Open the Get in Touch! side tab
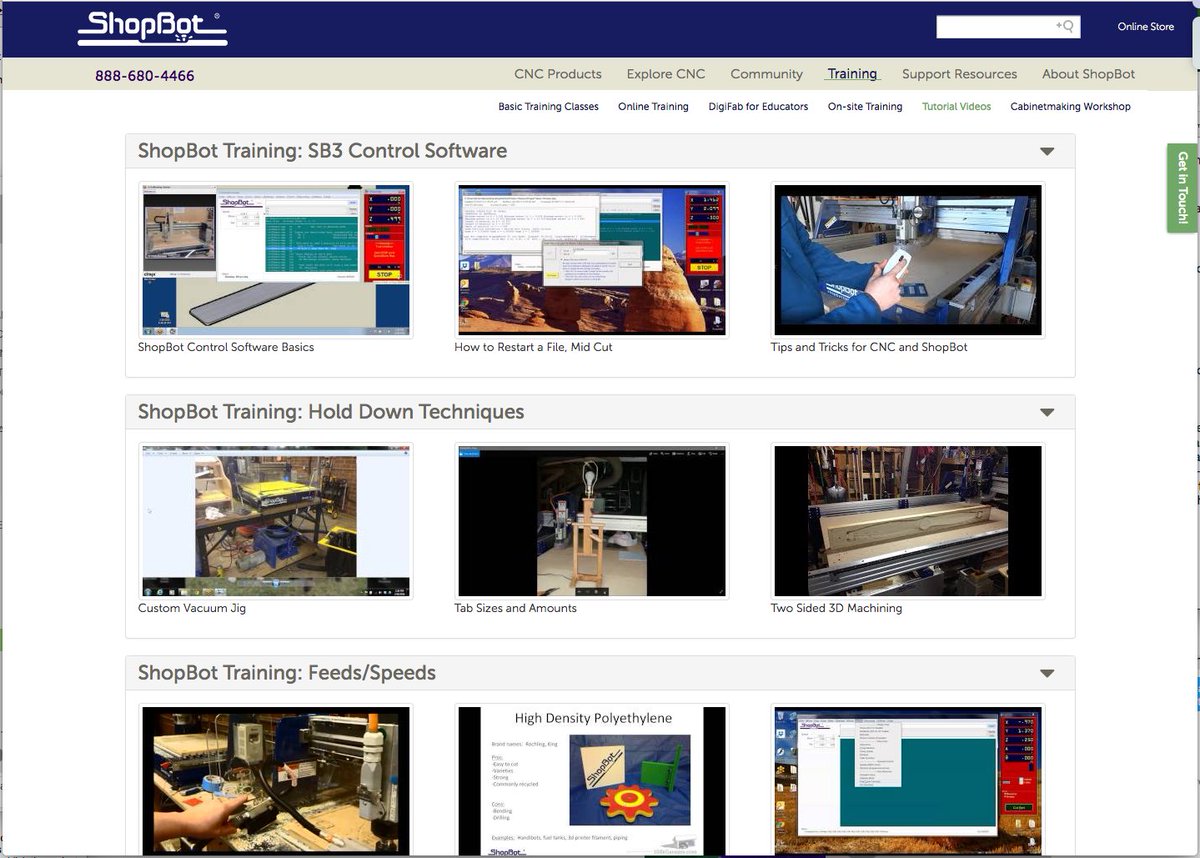This screenshot has height=858, width=1200. 1182,188
